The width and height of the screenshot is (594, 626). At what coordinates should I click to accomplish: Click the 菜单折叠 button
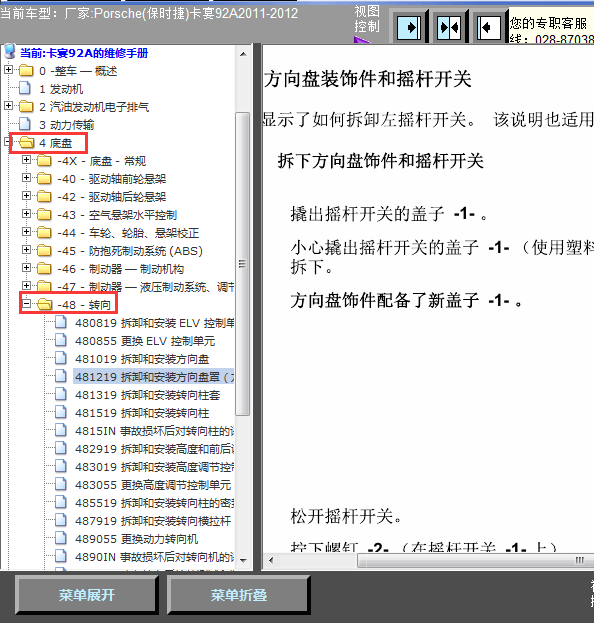pyautogui.click(x=239, y=595)
